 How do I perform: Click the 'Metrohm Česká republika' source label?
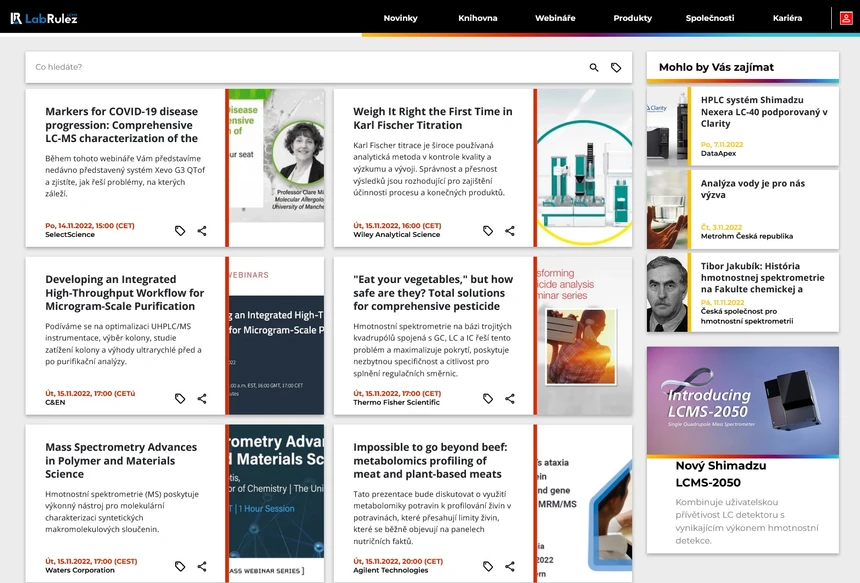[x=746, y=236]
